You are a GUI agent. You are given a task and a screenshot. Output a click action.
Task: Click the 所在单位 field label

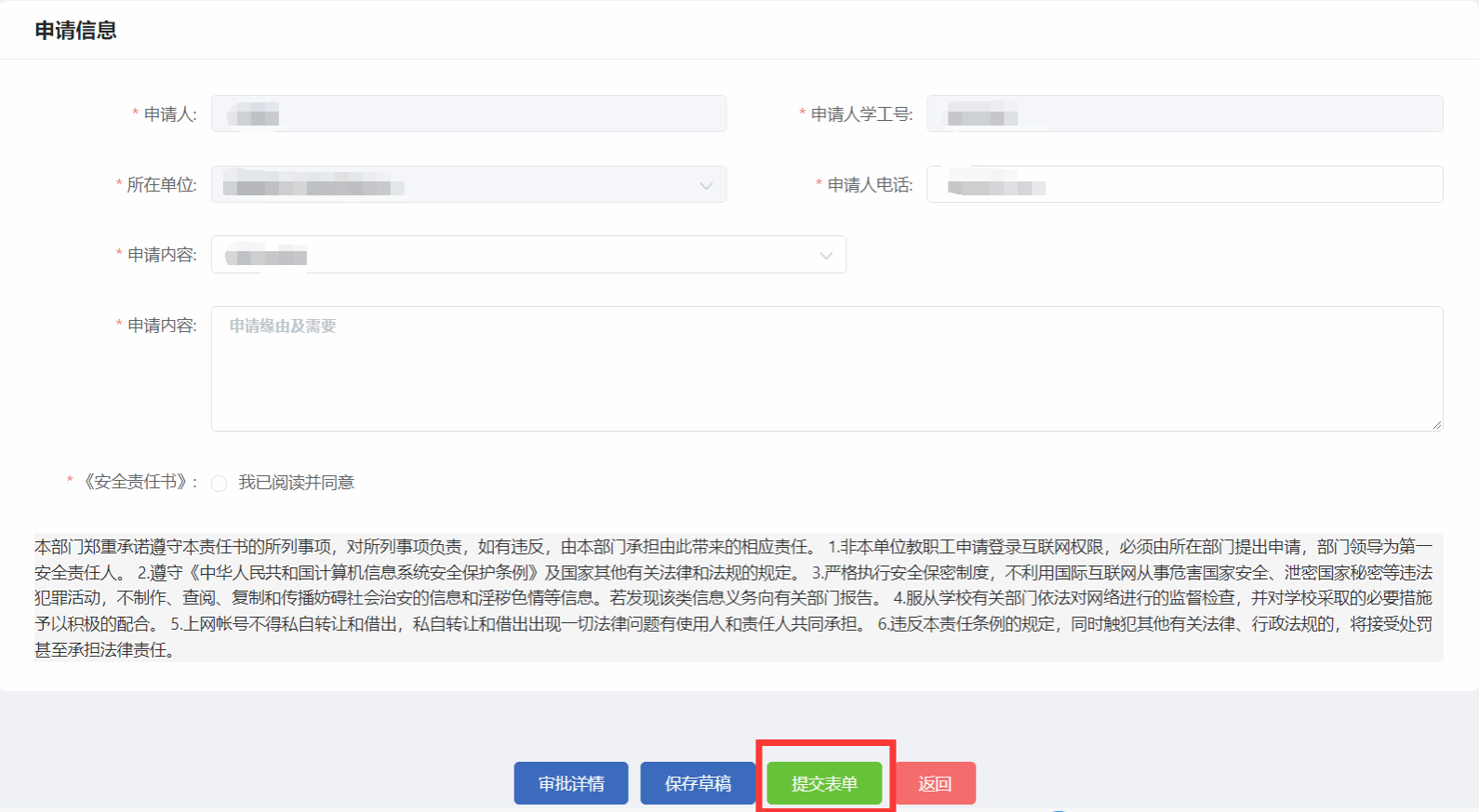(162, 185)
